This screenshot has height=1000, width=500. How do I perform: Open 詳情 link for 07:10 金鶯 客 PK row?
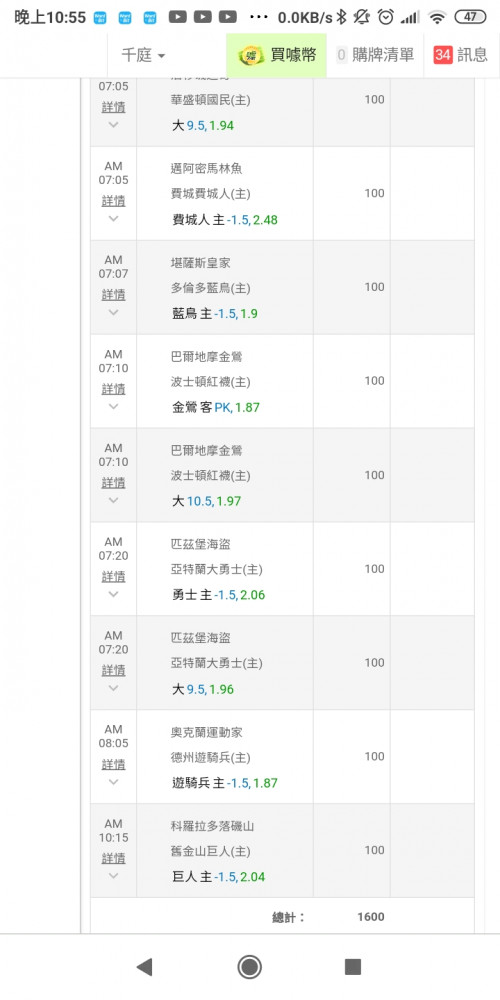(114, 388)
